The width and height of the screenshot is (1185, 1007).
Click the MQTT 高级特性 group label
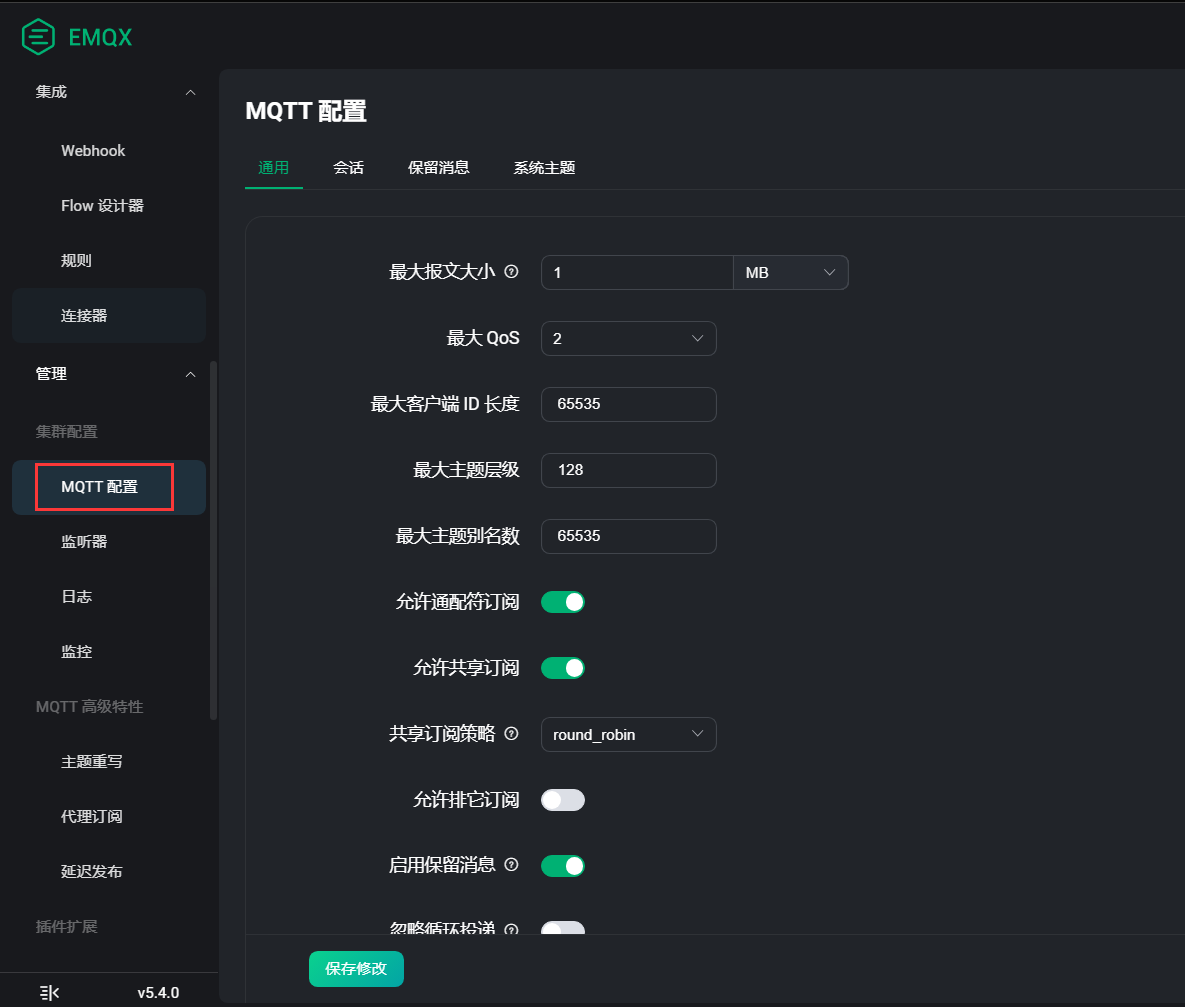coord(89,707)
